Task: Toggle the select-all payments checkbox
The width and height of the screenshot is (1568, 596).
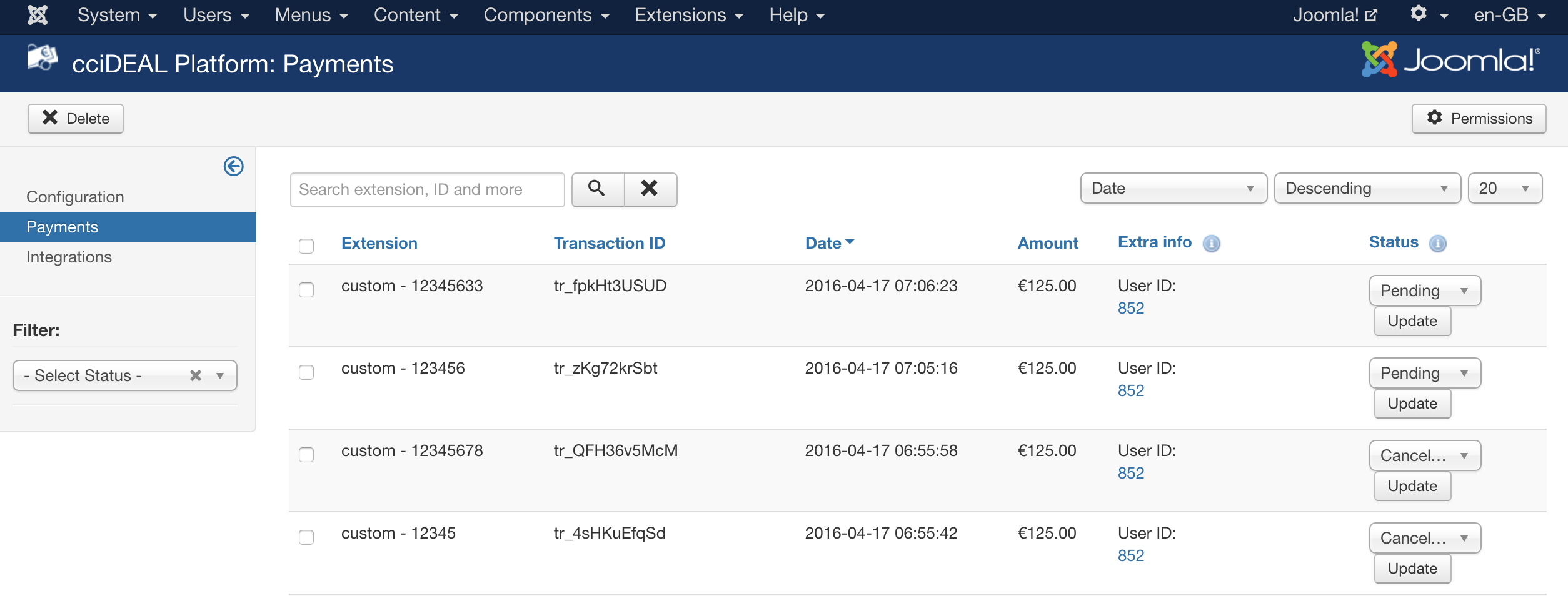Action: click(x=306, y=246)
